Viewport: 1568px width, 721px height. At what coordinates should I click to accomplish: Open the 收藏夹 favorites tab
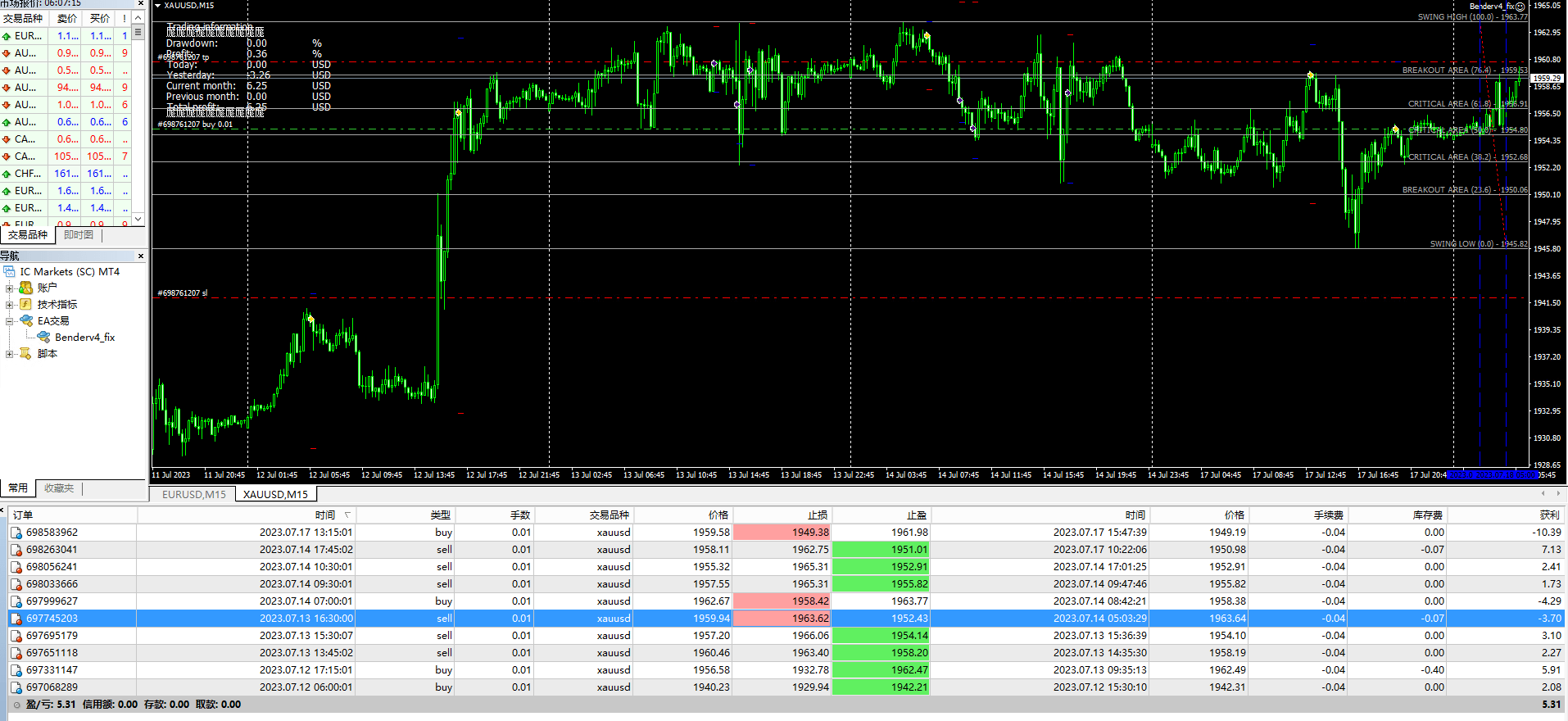59,487
